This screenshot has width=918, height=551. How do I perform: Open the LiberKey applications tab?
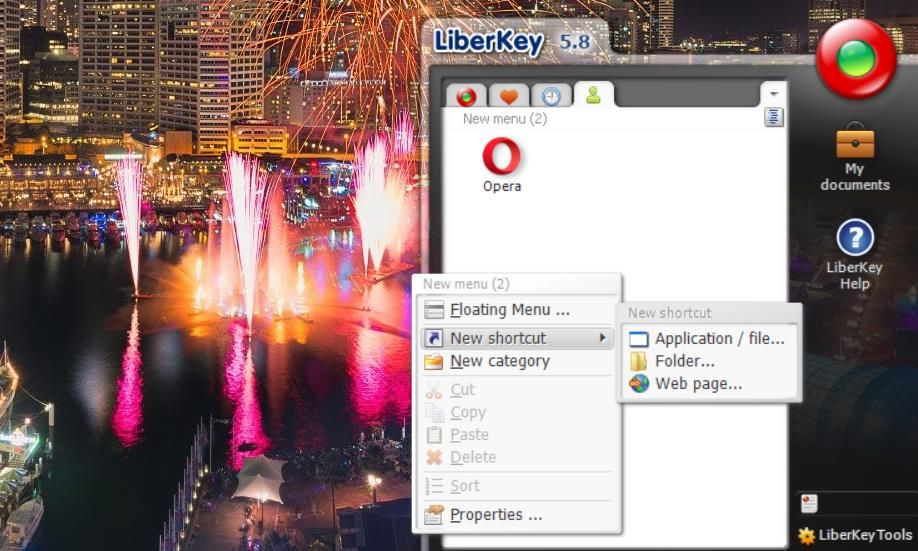coord(466,95)
